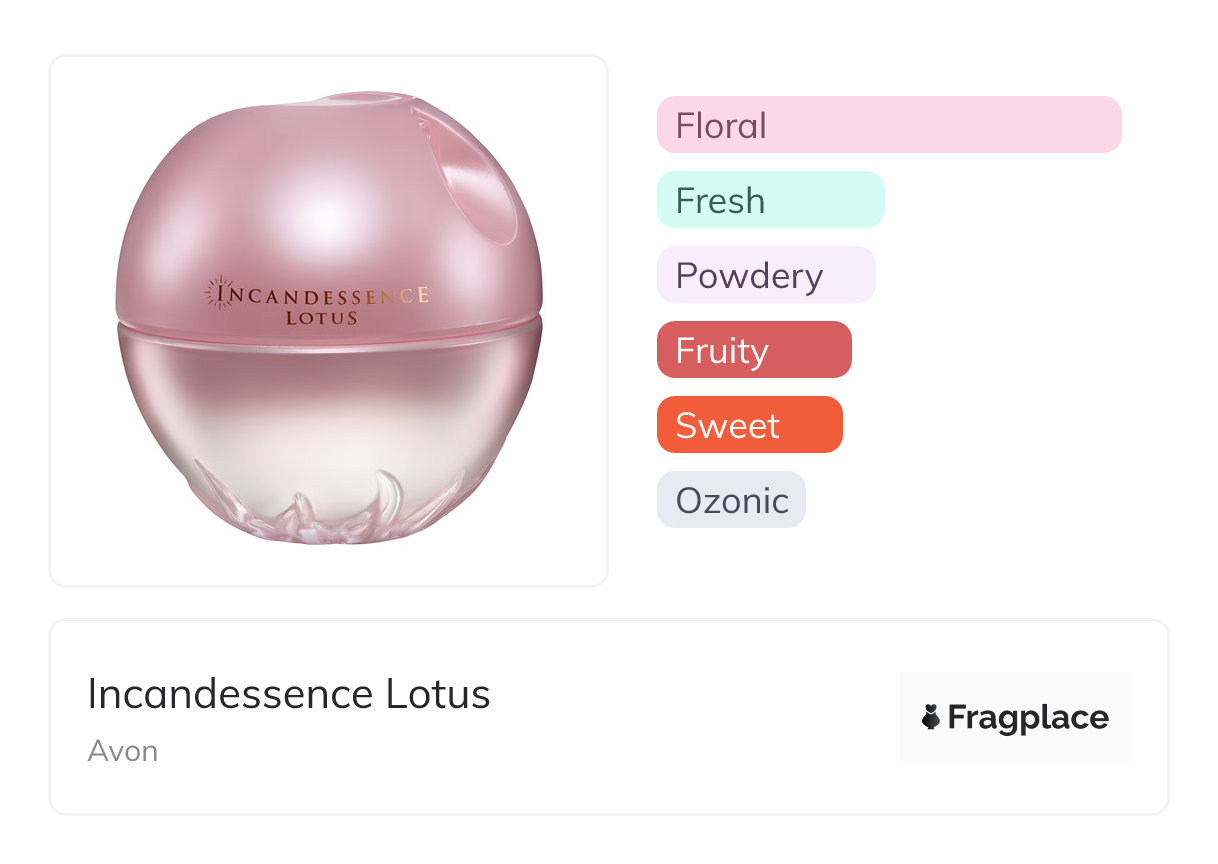Open the Incandessence Lotus title link
Viewport: 1218px width, 864px height.
click(289, 694)
